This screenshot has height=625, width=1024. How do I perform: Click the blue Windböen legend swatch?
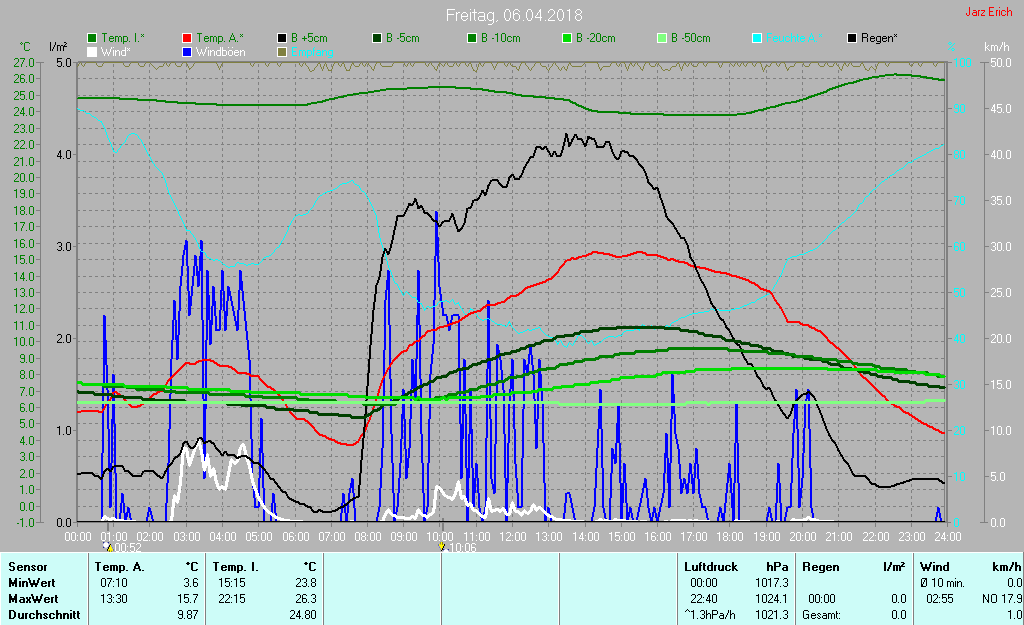(187, 52)
